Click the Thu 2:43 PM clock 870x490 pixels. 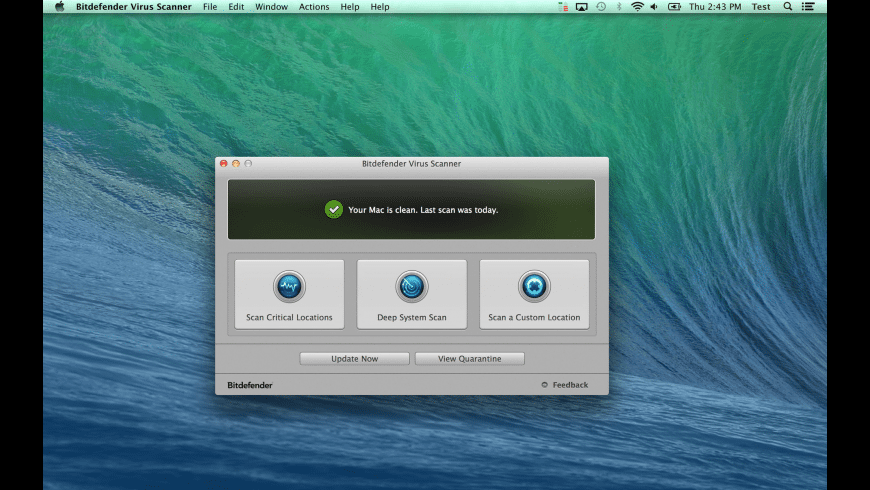(715, 7)
